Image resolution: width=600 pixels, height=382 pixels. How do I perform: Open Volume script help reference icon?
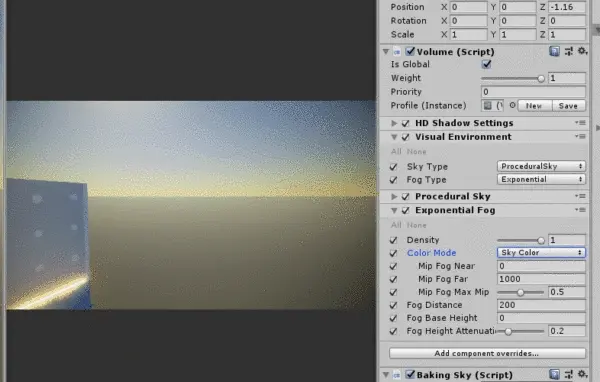(554, 51)
